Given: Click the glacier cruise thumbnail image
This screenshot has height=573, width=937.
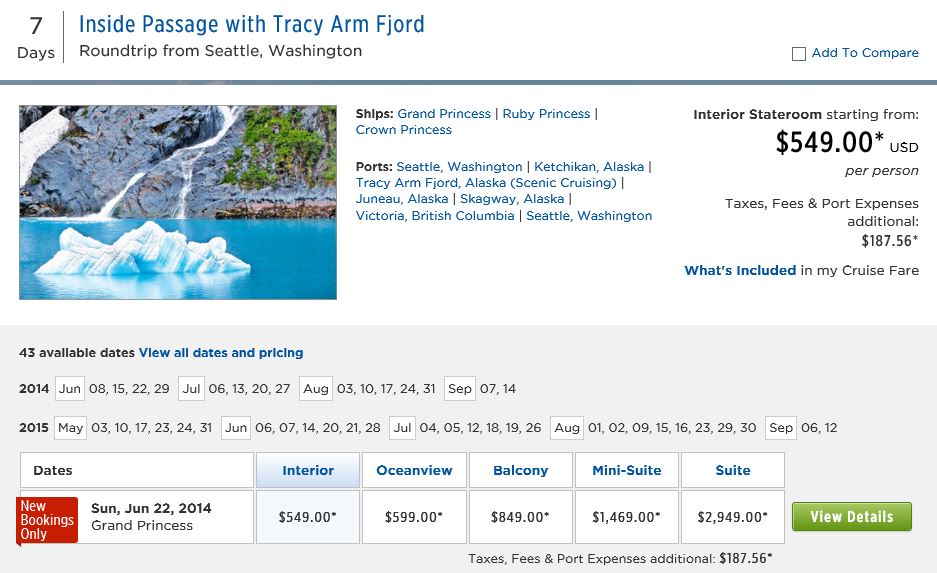Looking at the screenshot, I should [178, 202].
